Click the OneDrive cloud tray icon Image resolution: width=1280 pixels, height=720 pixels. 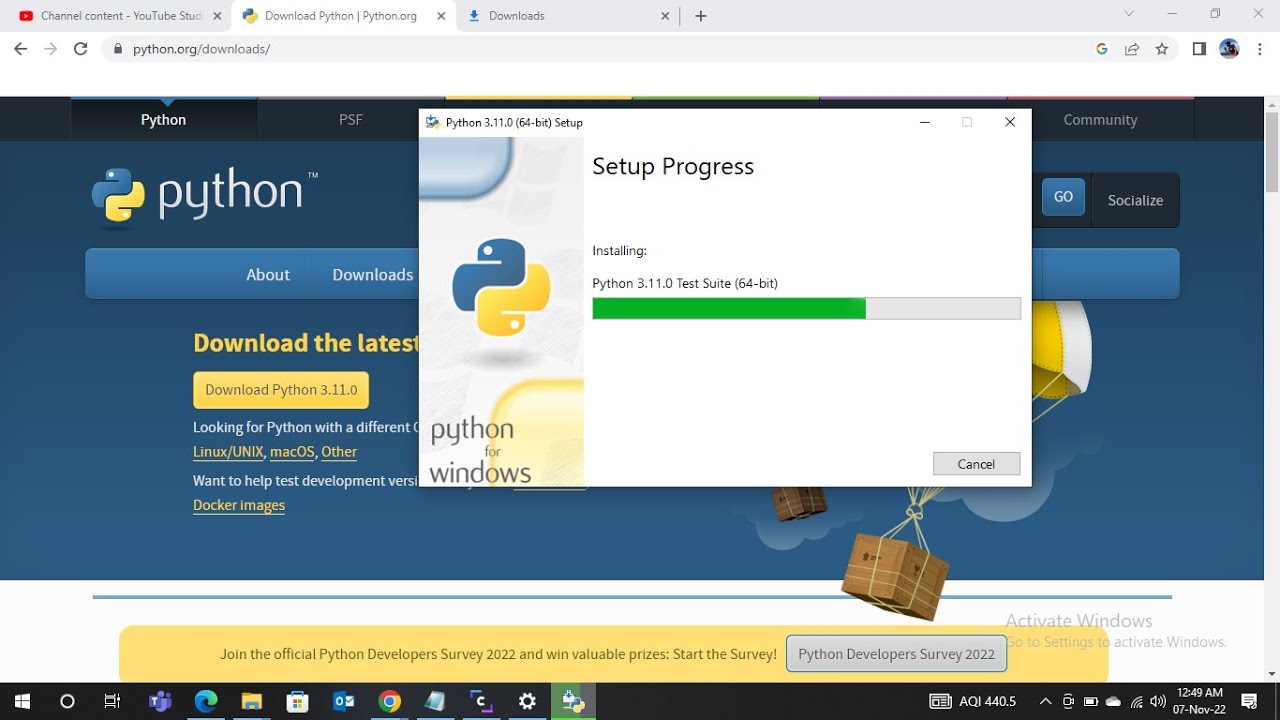pos(1113,701)
